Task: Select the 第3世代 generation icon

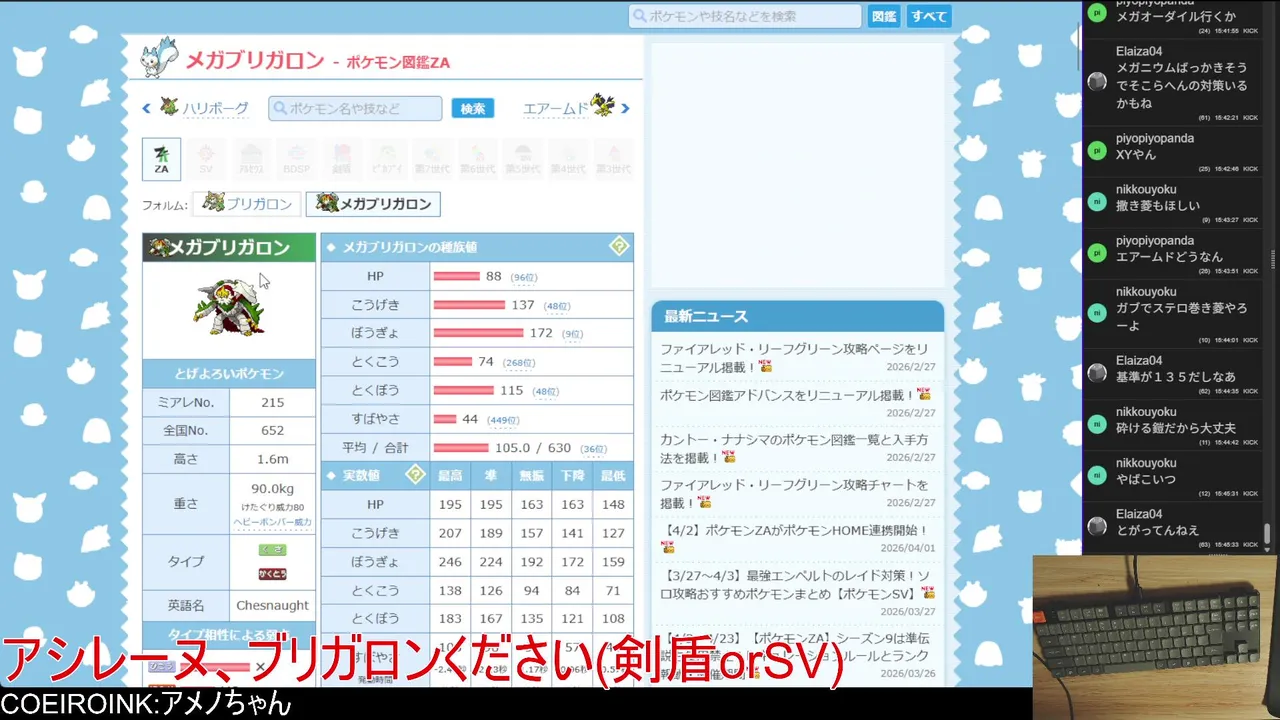Action: [x=613, y=159]
